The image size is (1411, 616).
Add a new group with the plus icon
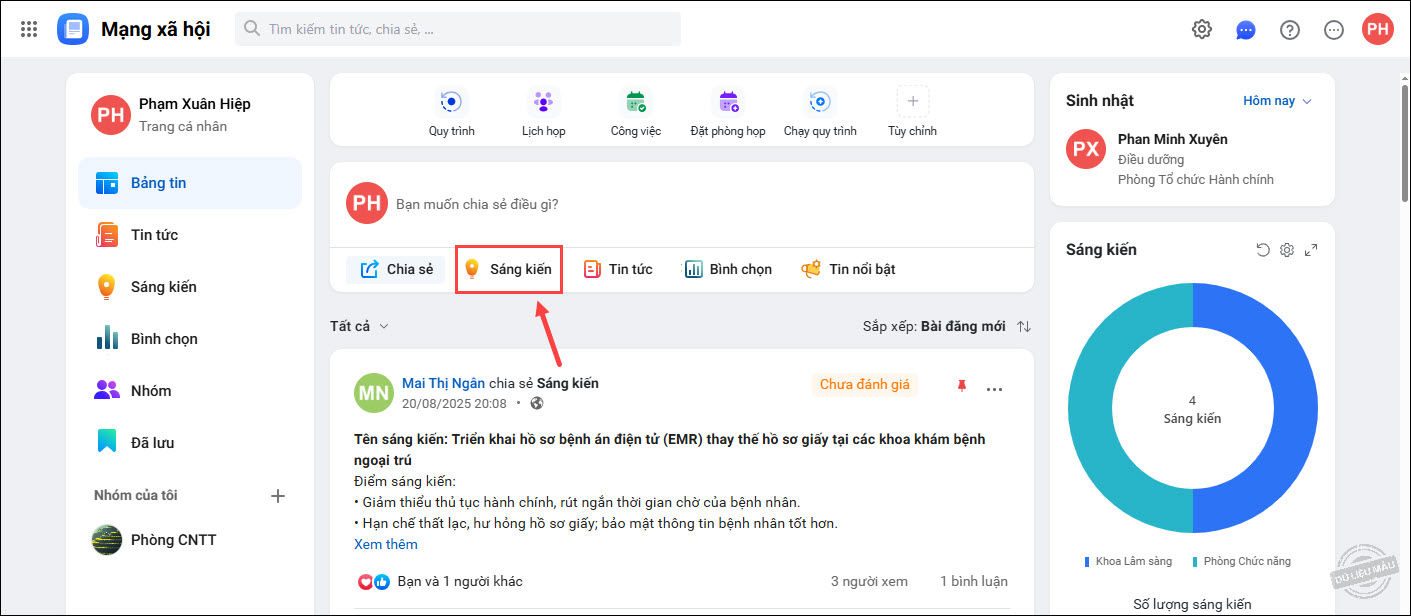click(279, 496)
